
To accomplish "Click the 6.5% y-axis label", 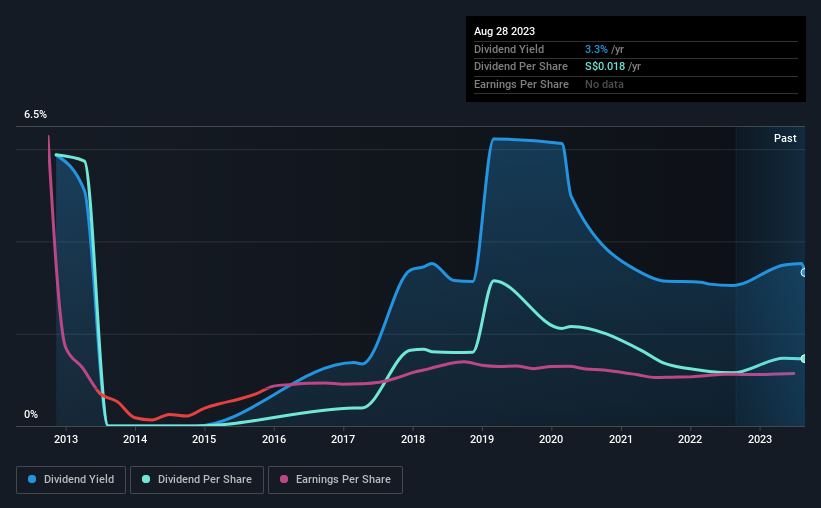I will [x=35, y=114].
